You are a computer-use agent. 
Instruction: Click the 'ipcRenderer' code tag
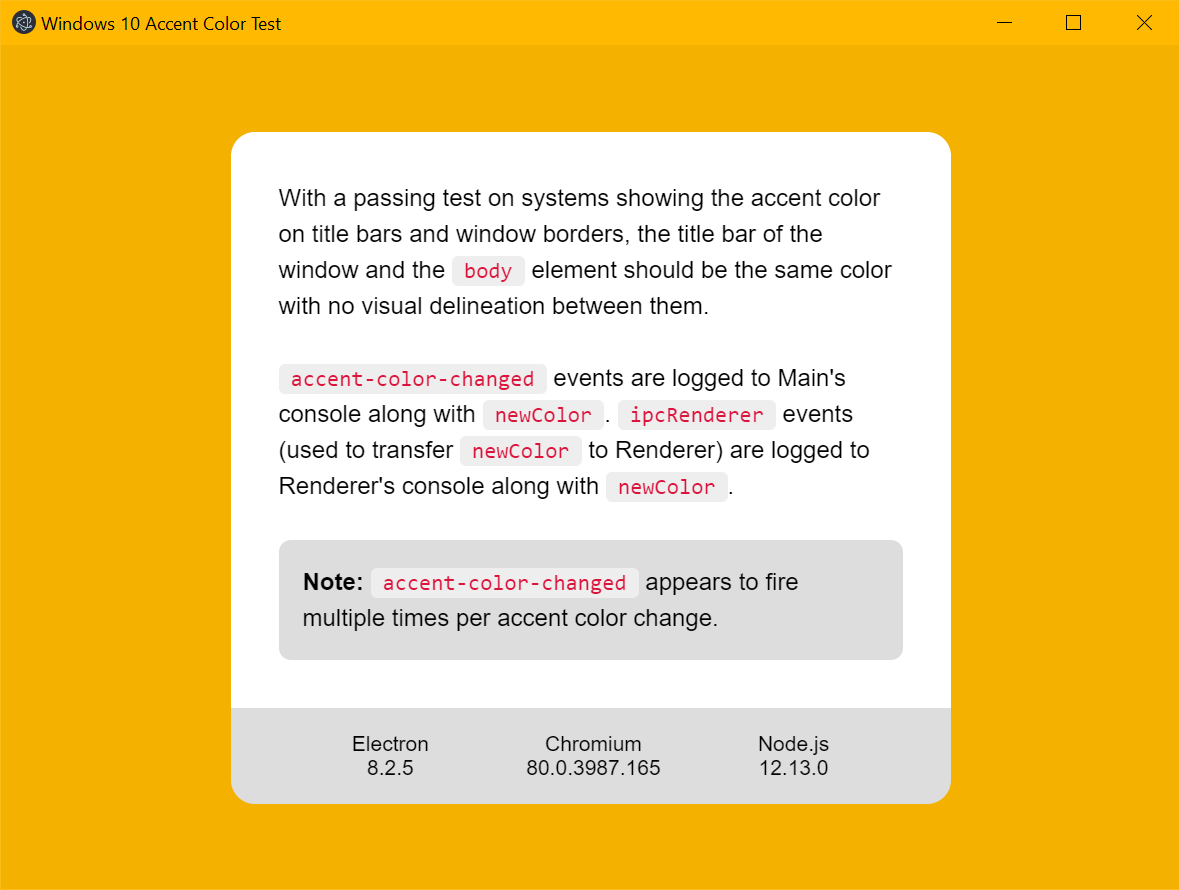tap(696, 415)
